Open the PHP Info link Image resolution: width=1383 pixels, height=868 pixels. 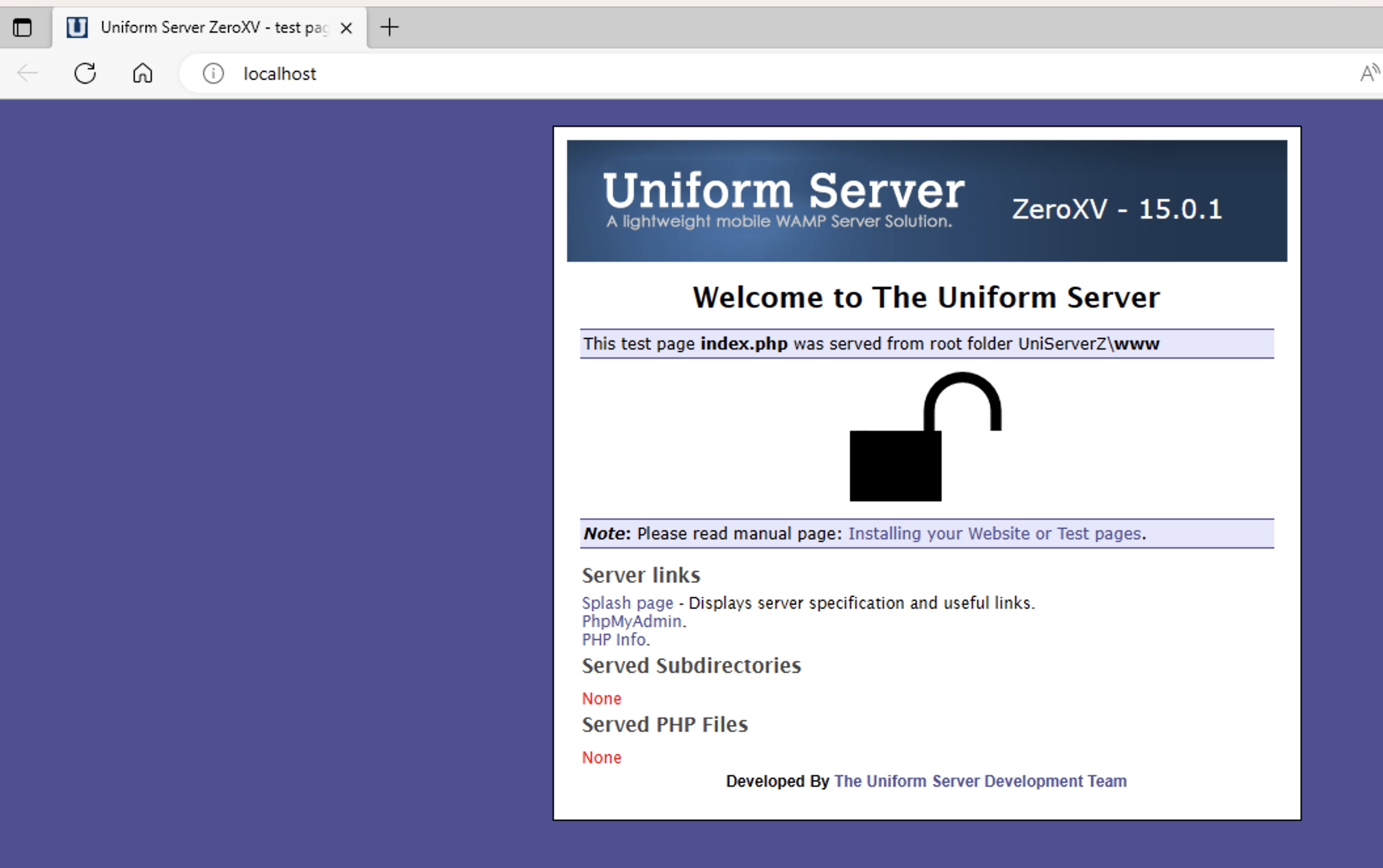(x=614, y=640)
